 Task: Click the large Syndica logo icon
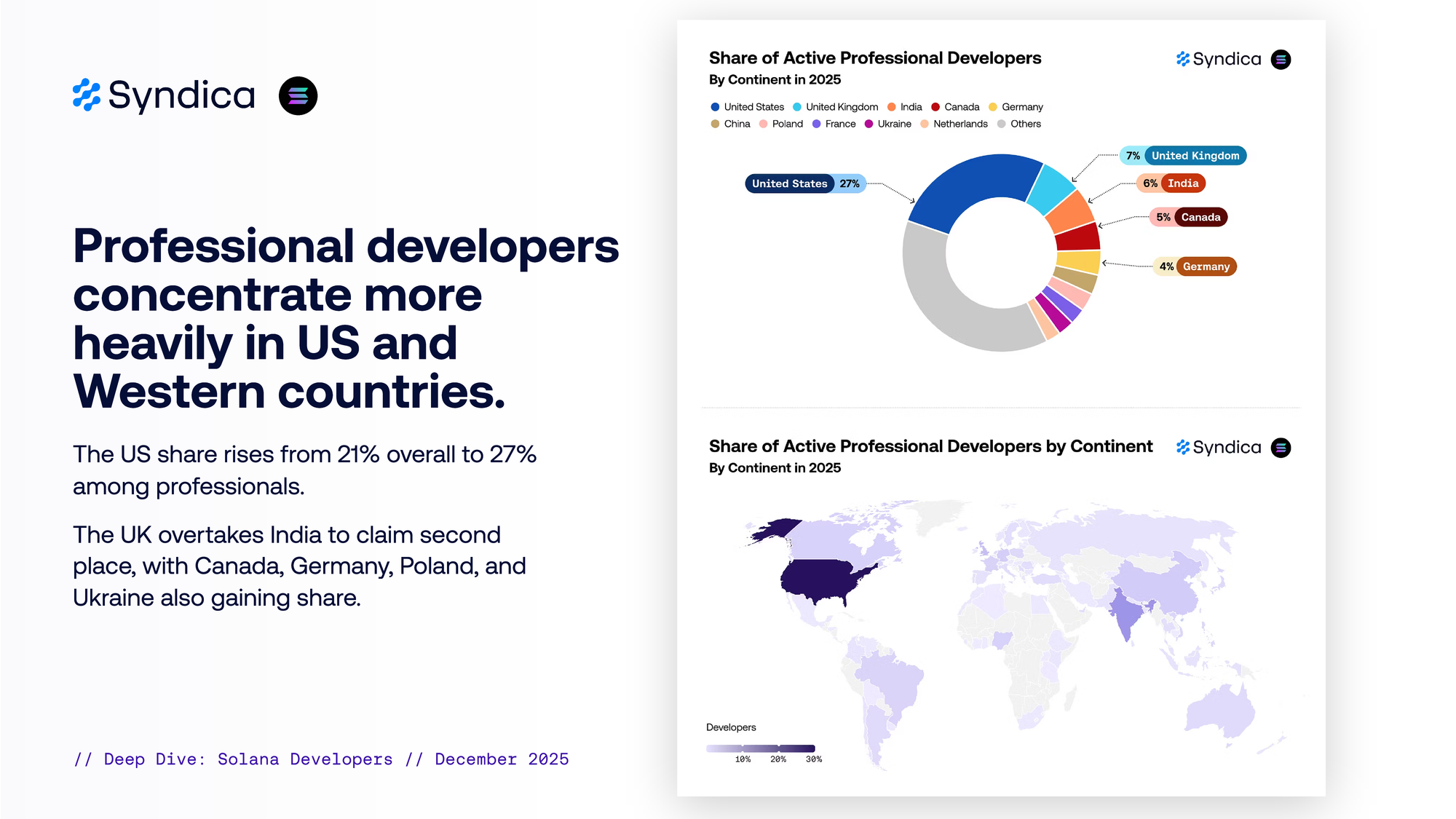click(x=87, y=95)
